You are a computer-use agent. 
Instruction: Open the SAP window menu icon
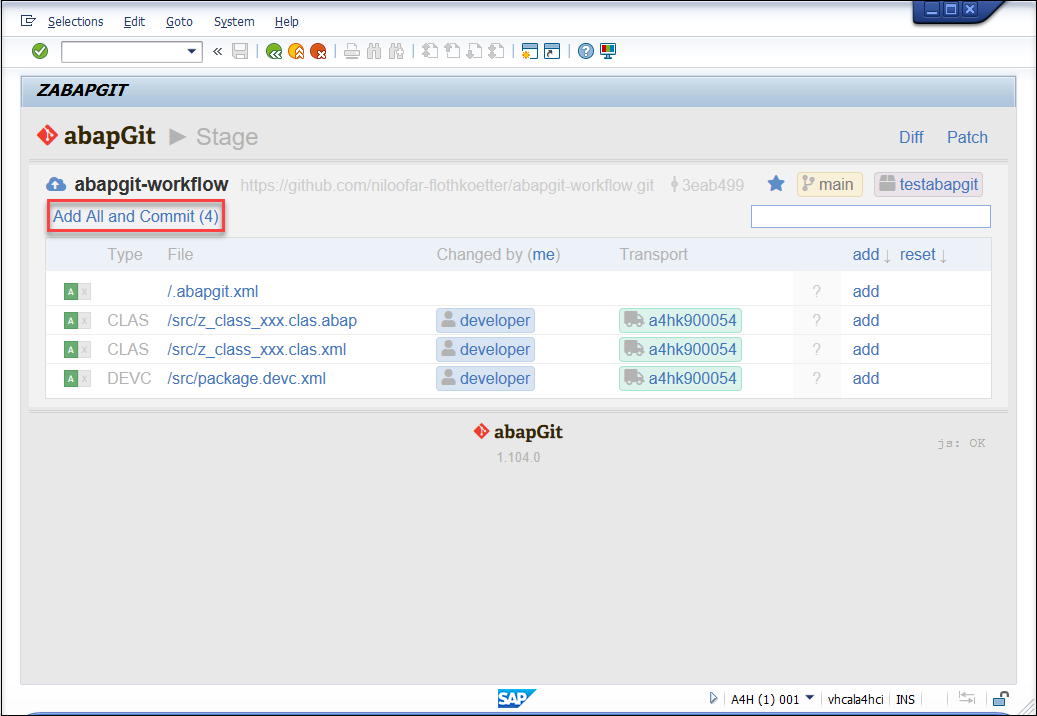28,21
